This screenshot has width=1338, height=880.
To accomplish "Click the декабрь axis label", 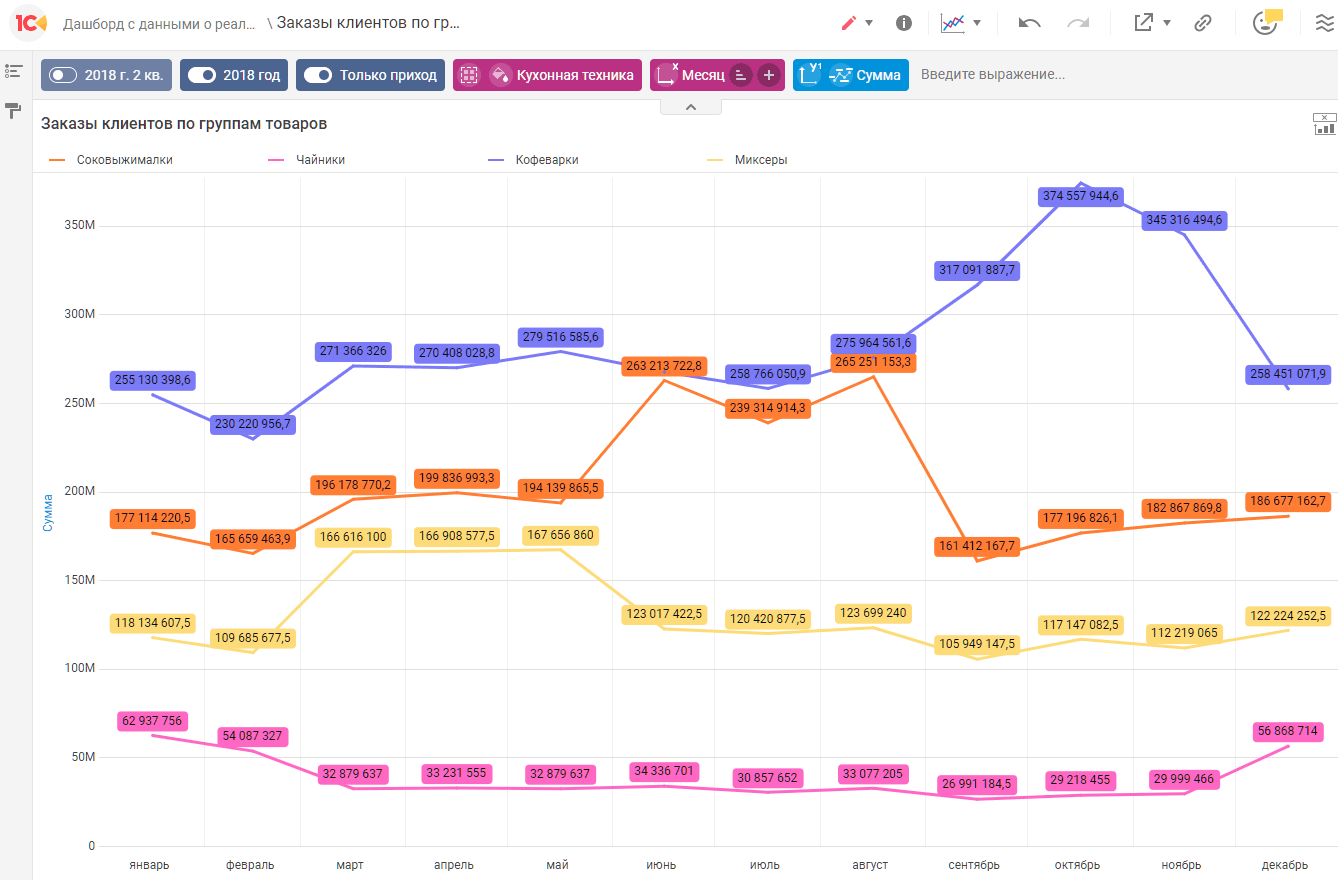I will point(1285,865).
